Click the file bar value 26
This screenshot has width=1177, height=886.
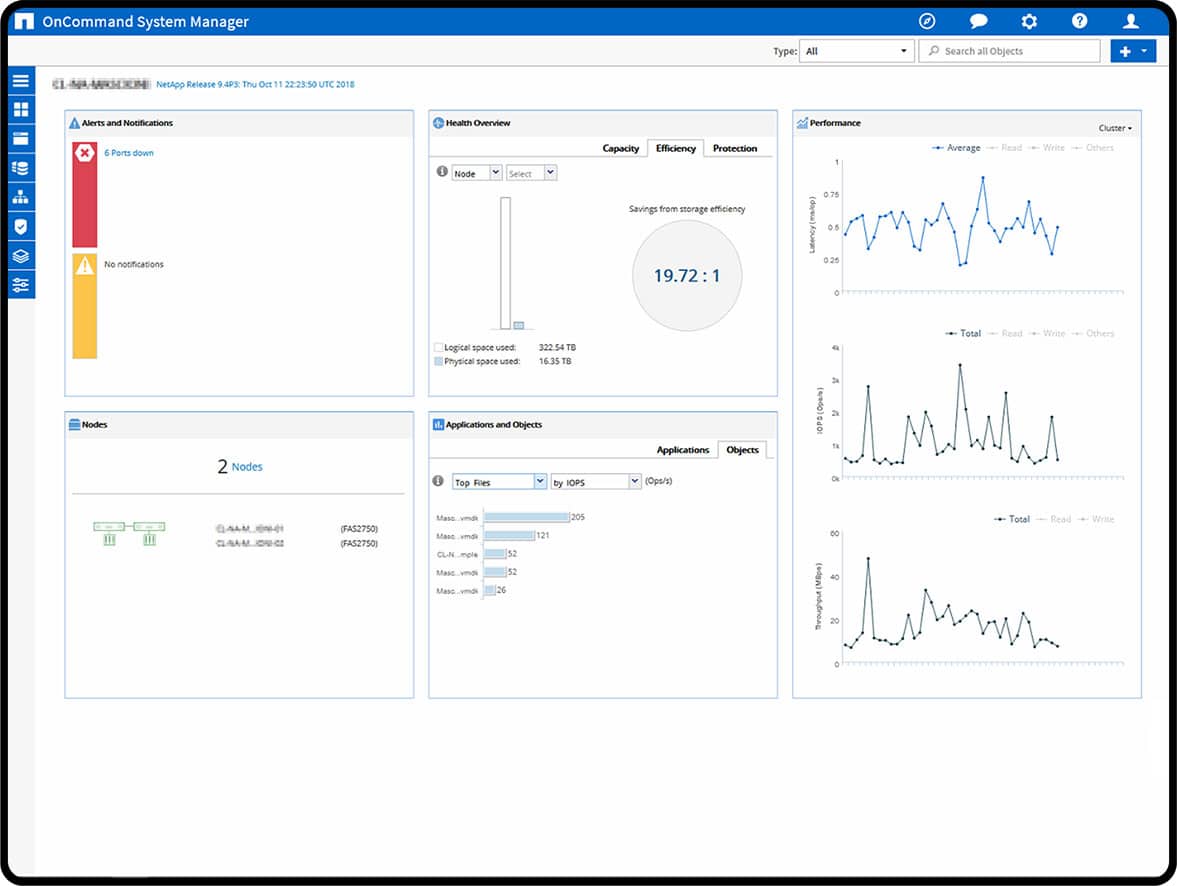point(501,590)
